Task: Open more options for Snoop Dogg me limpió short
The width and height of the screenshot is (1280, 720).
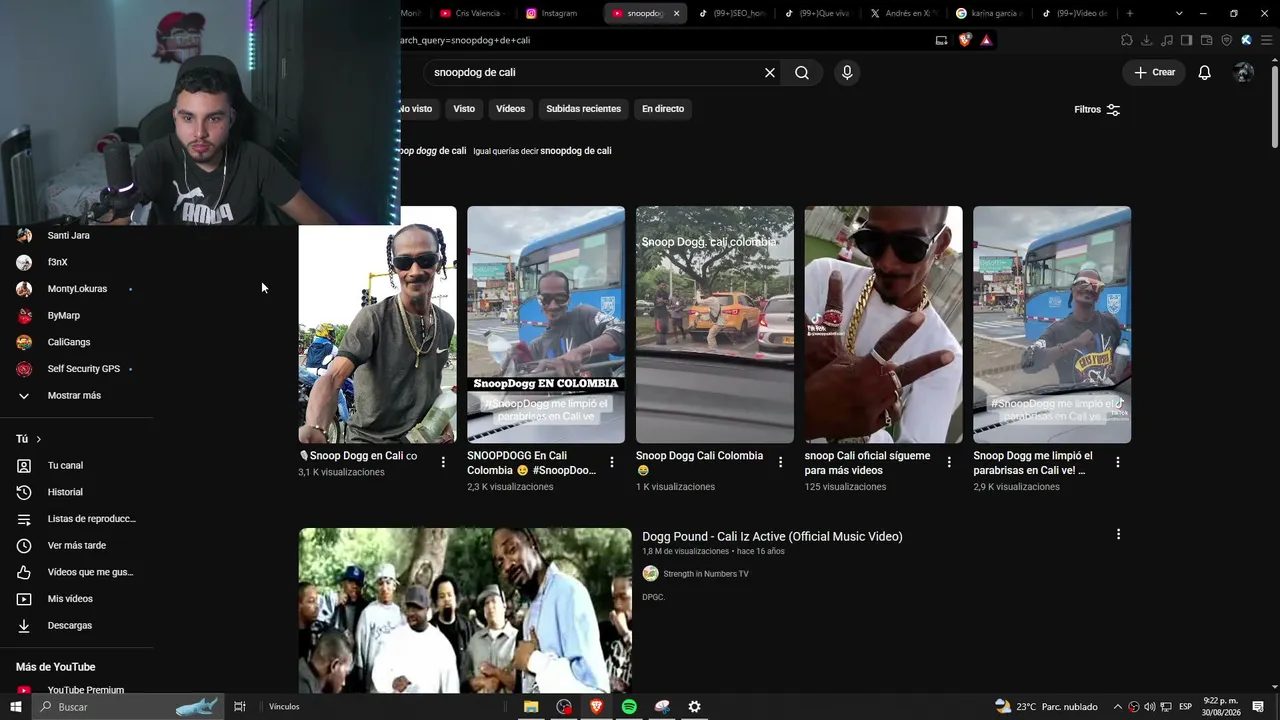Action: pyautogui.click(x=1118, y=462)
